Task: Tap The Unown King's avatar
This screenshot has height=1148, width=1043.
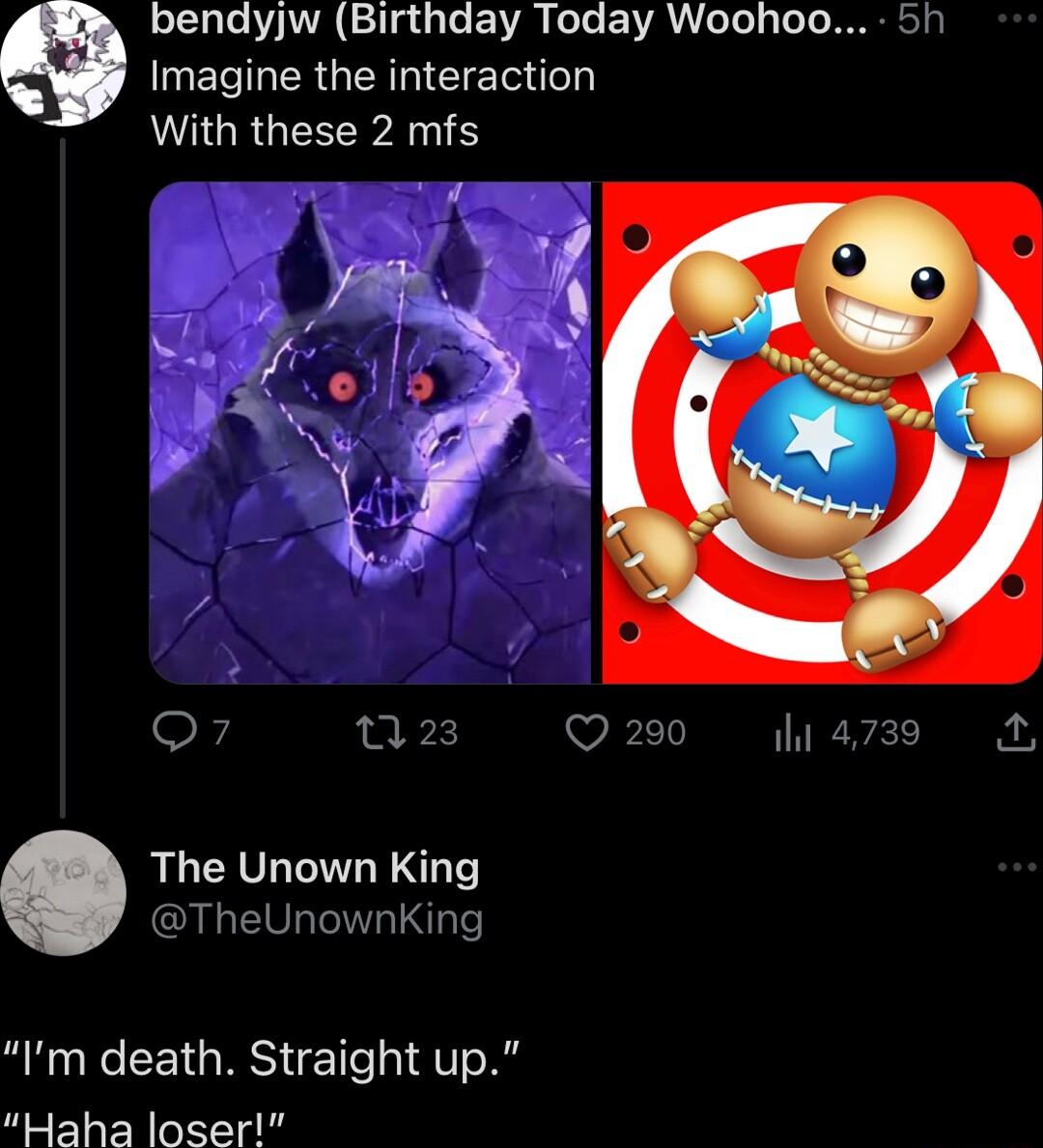Action: pos(64,893)
